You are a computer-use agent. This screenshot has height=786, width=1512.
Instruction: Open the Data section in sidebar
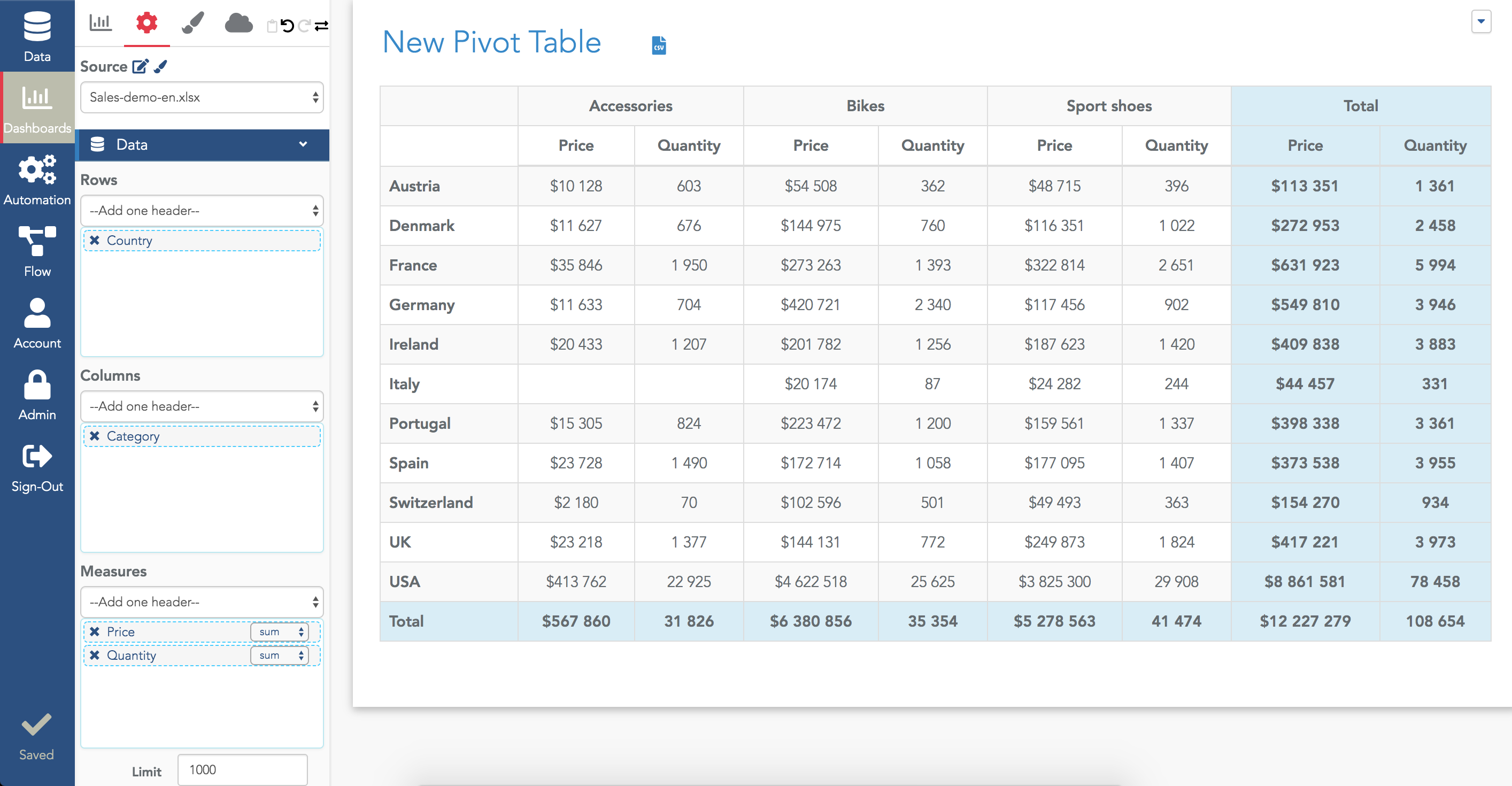tap(37, 36)
